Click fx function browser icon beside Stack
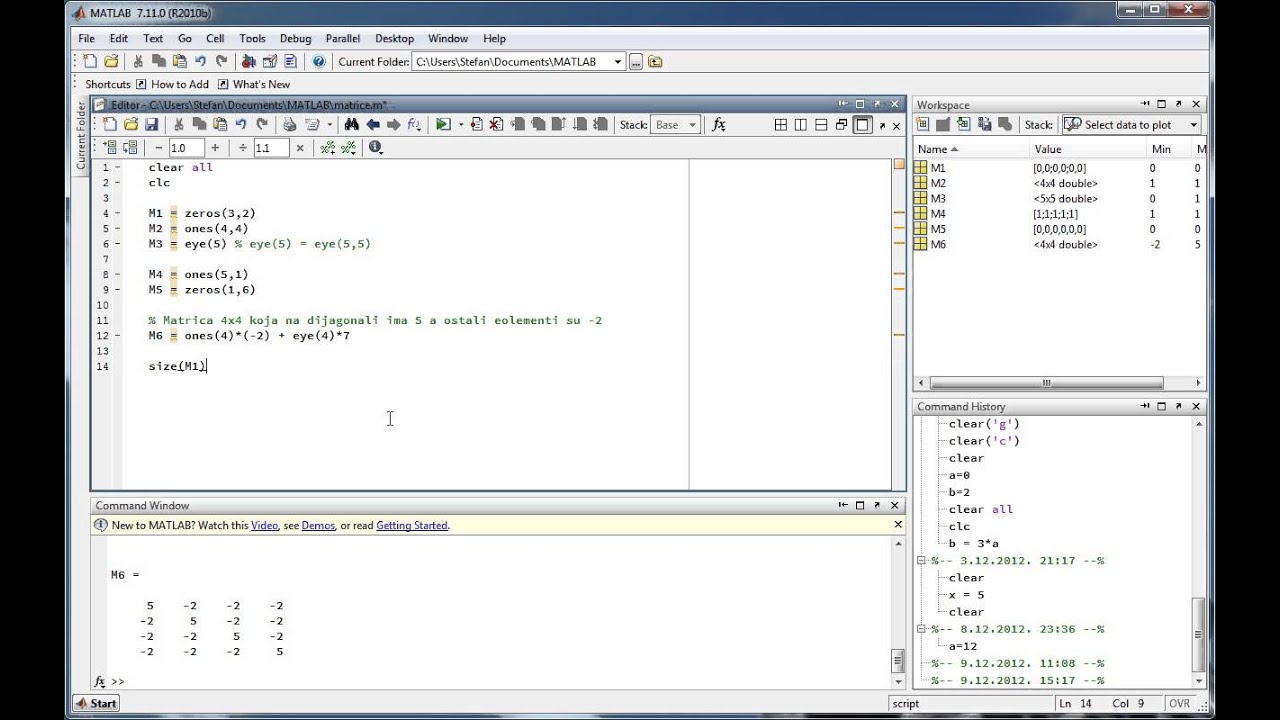This screenshot has height=720, width=1280. point(719,125)
